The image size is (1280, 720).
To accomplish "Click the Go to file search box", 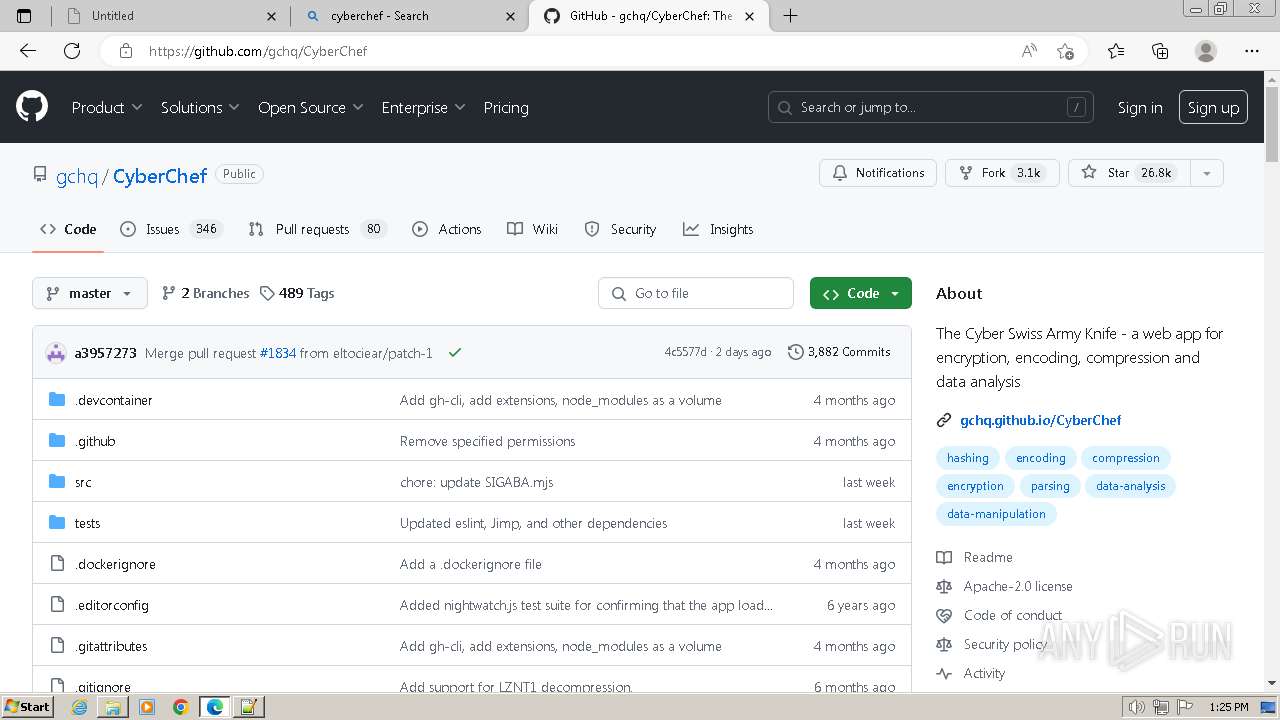I will [x=696, y=293].
